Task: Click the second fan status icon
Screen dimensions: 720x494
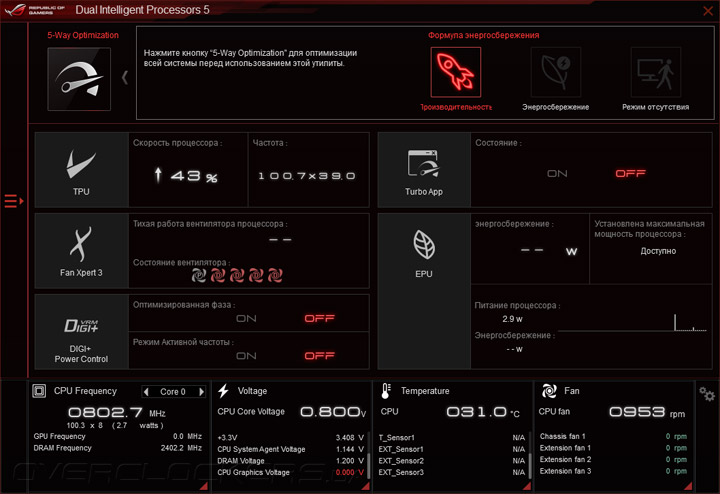Action: pyautogui.click(x=218, y=275)
